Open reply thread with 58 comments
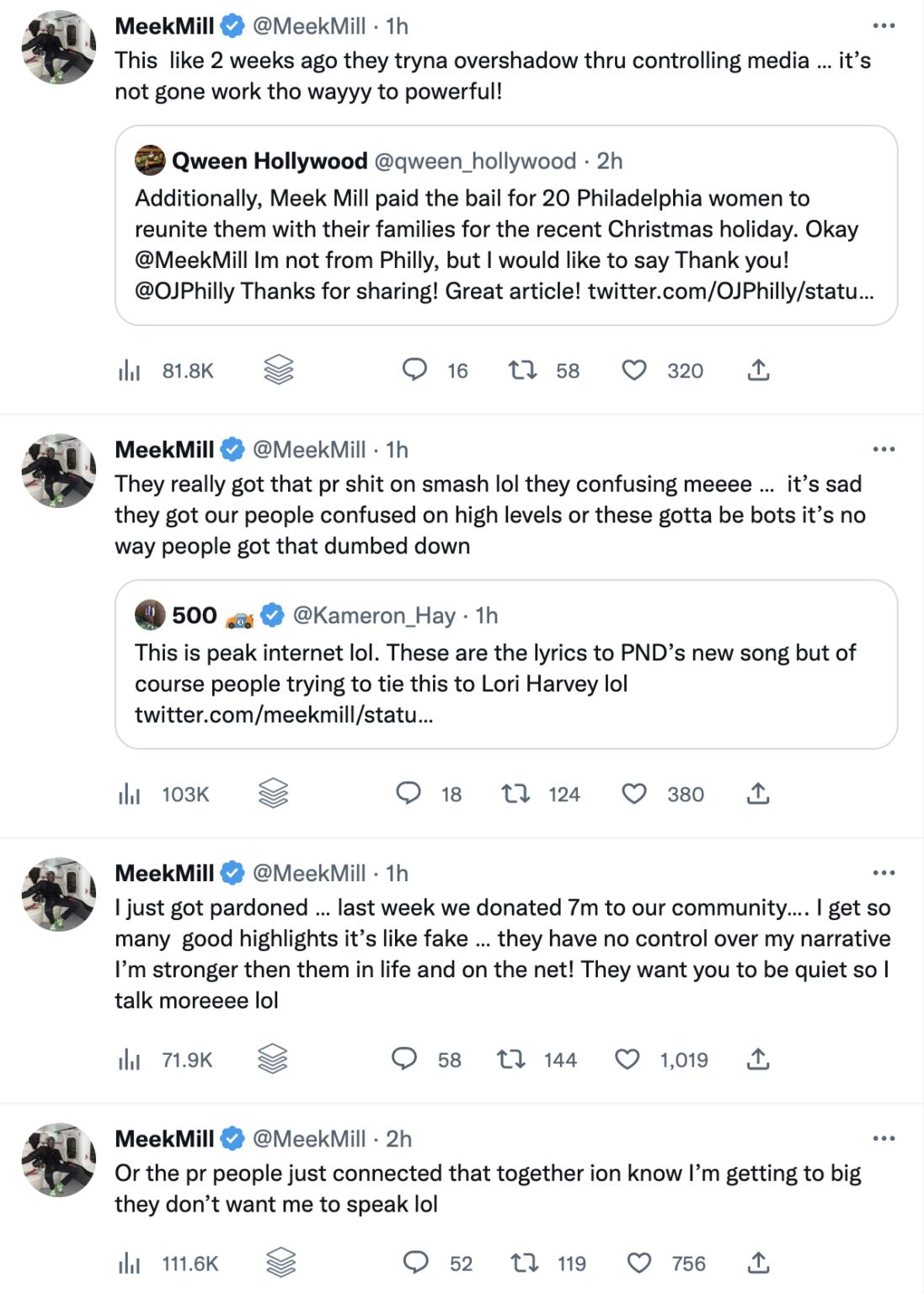This screenshot has height=1294, width=924. pos(404,1059)
